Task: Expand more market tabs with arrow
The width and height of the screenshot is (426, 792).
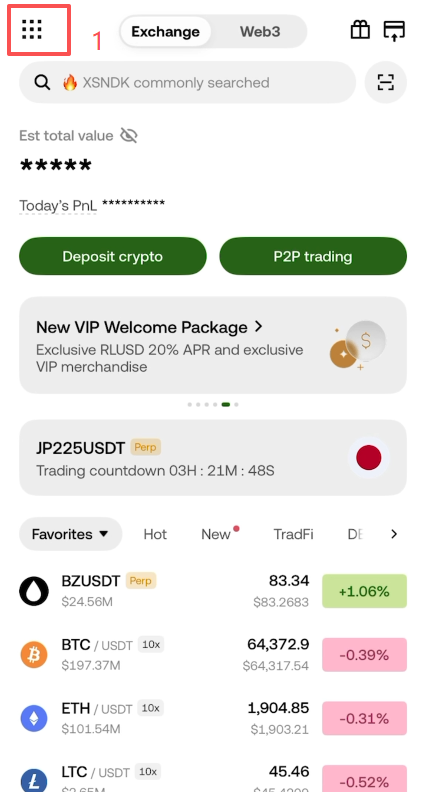Action: click(x=394, y=534)
